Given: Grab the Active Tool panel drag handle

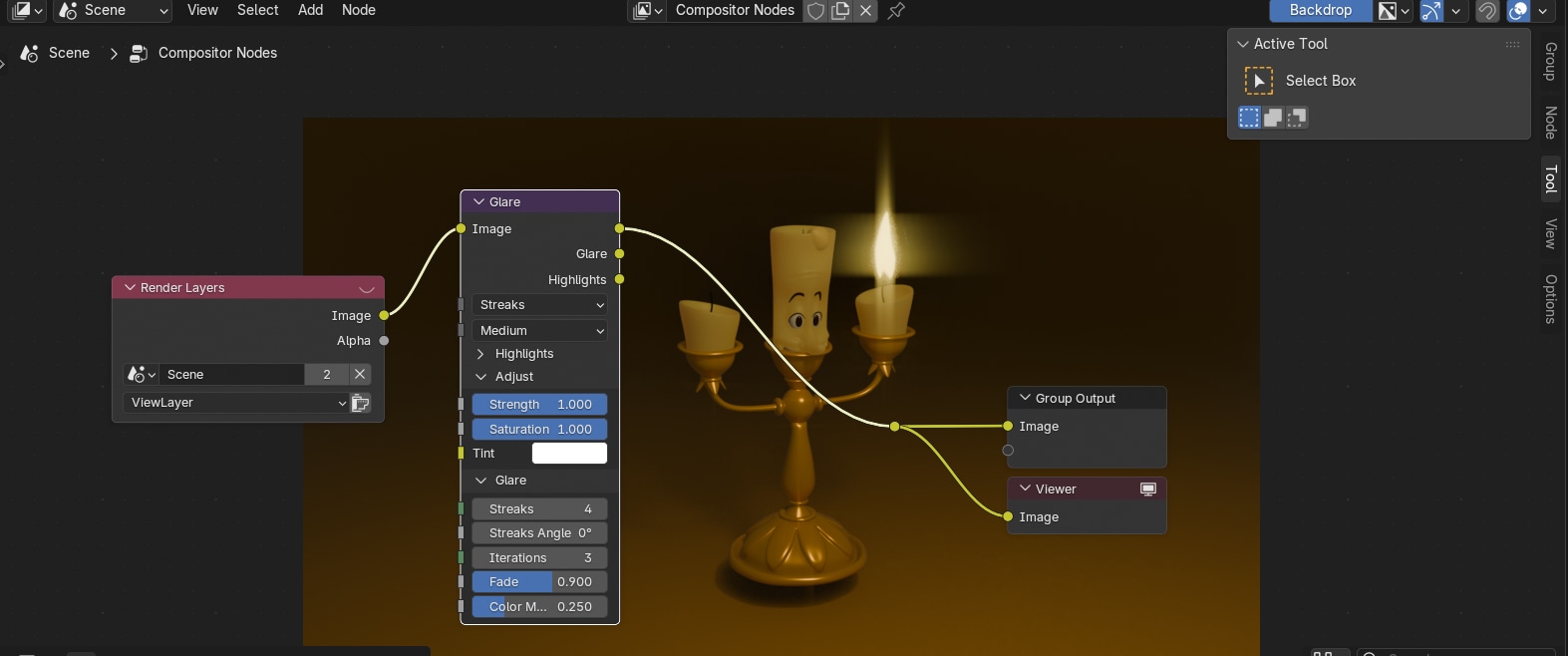Looking at the screenshot, I should click(1512, 44).
